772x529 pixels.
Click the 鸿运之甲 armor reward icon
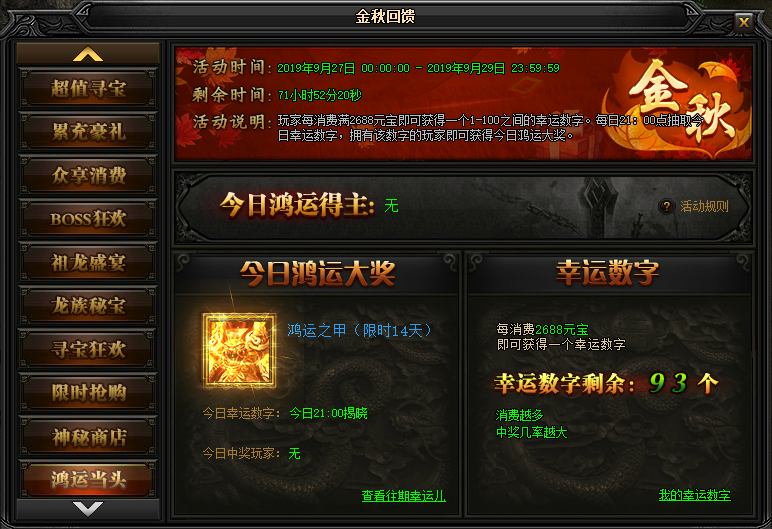[239, 351]
